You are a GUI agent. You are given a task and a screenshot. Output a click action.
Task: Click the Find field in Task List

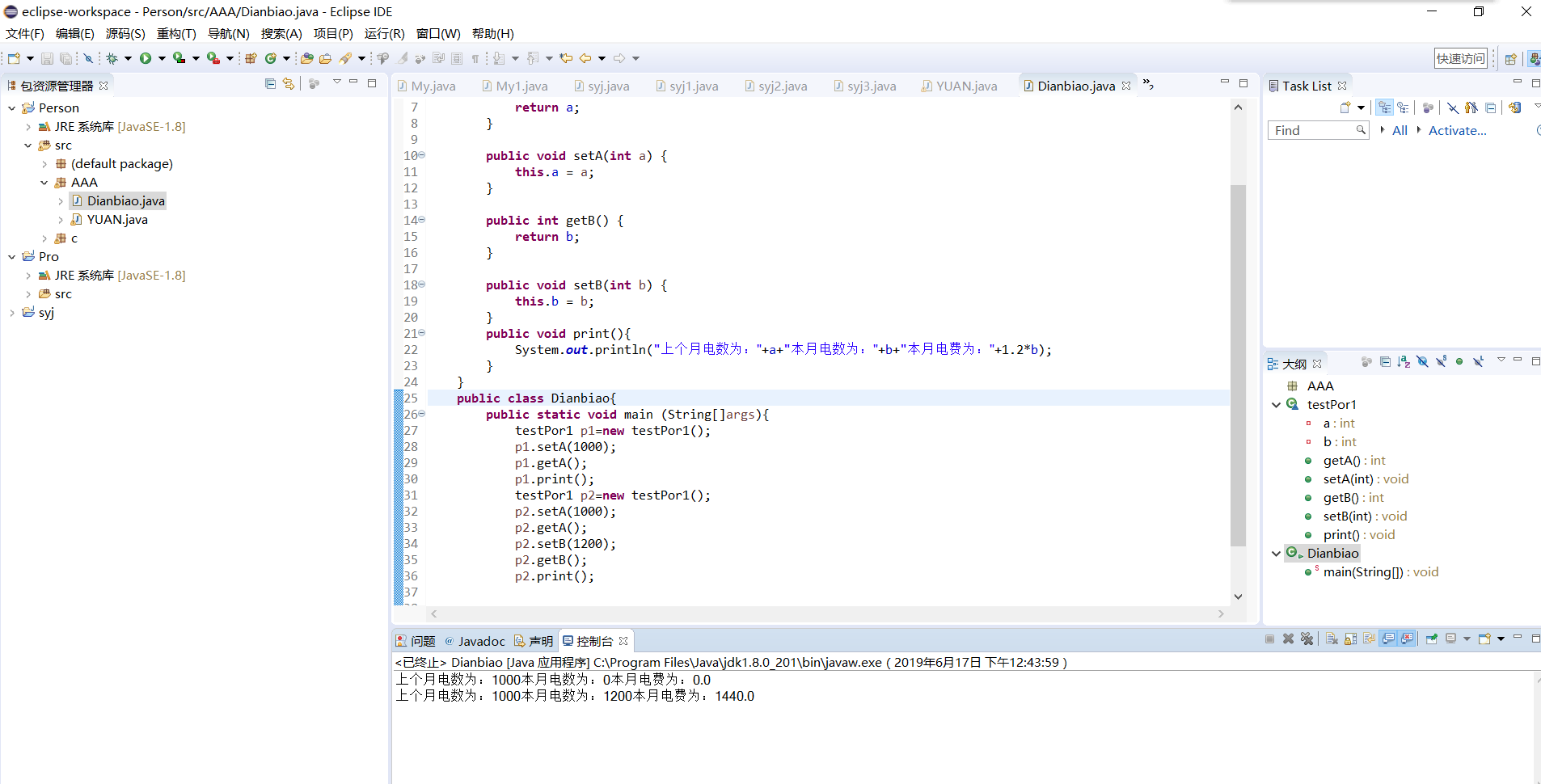point(1312,130)
